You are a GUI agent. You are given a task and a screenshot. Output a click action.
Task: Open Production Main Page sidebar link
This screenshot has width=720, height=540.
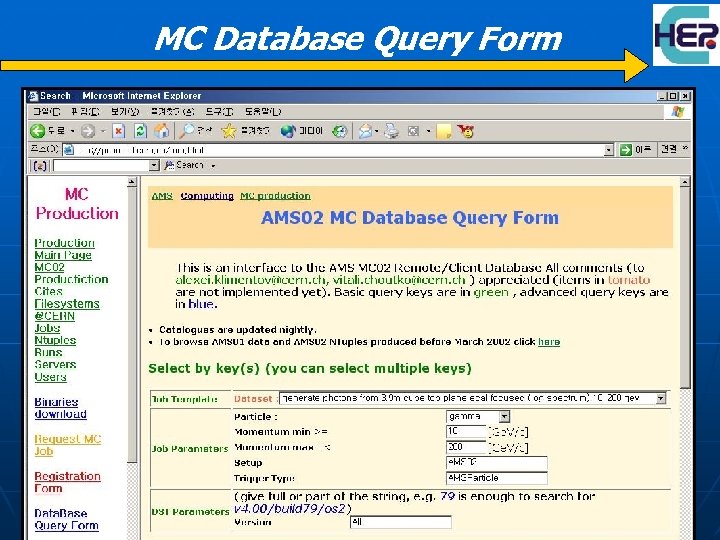pos(64,249)
